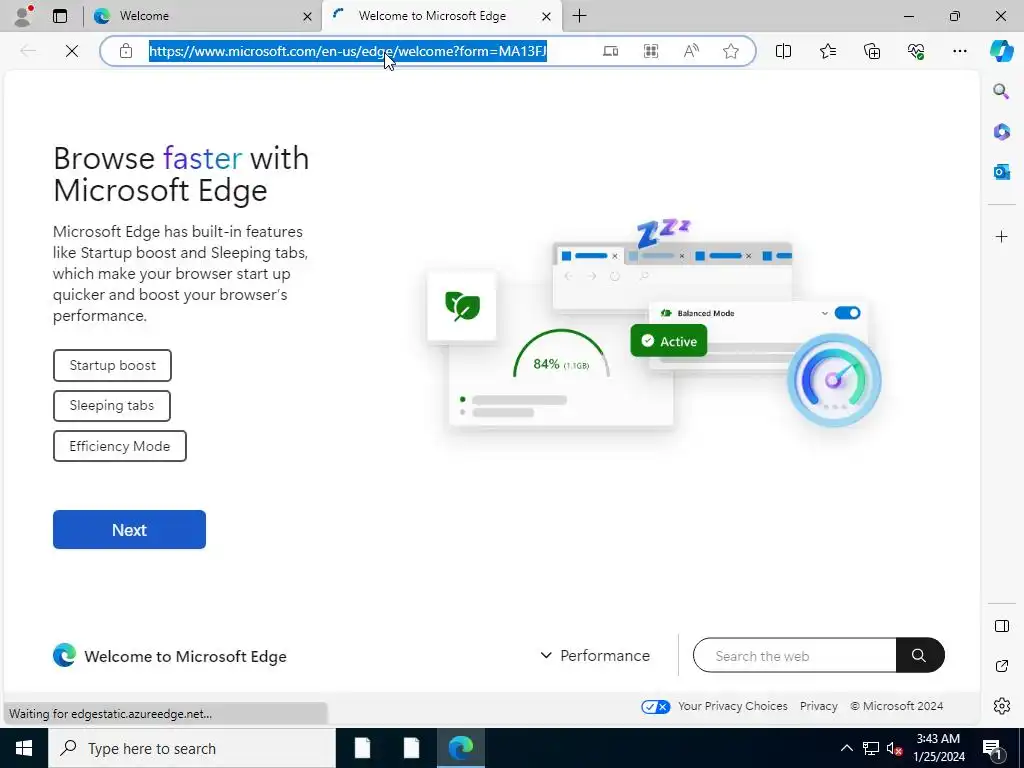Select the Welcome to Microsoft Edge tab
Image resolution: width=1024 pixels, height=768 pixels.
point(441,16)
